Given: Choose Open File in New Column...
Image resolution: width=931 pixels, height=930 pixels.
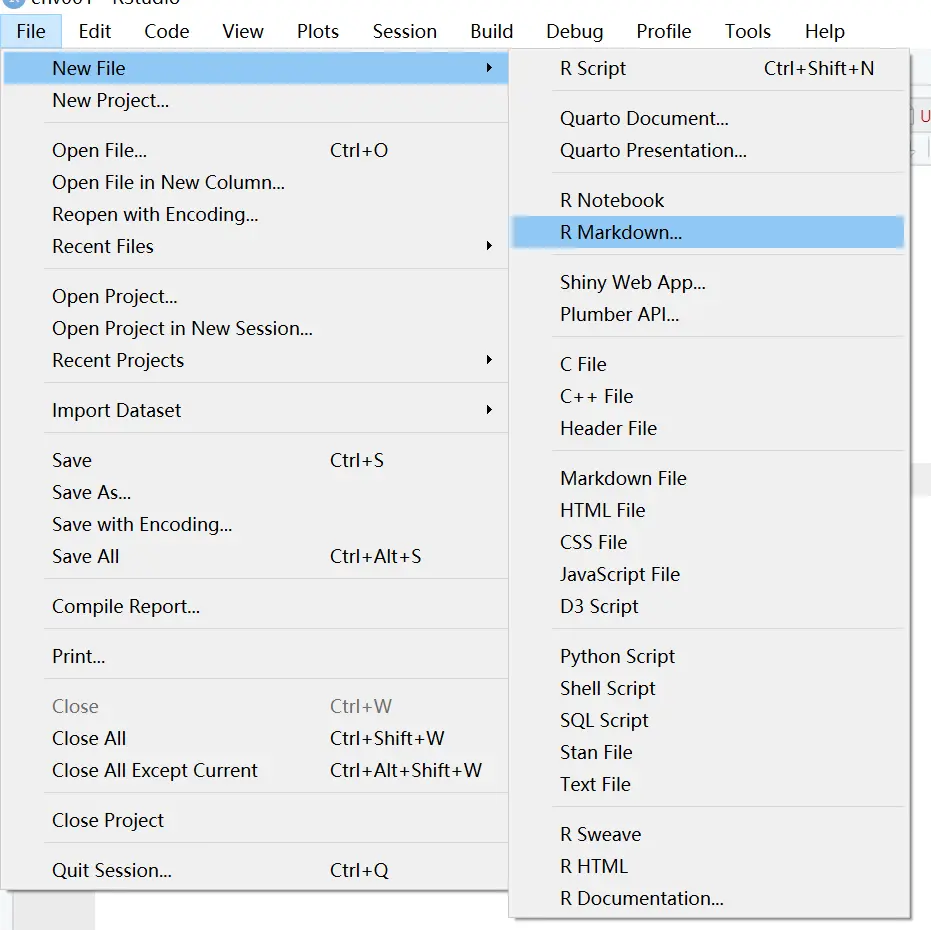Looking at the screenshot, I should (256, 182).
